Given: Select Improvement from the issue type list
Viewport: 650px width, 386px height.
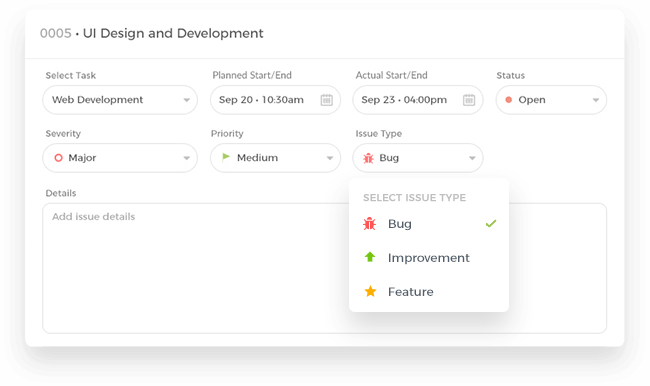Looking at the screenshot, I should point(429,257).
